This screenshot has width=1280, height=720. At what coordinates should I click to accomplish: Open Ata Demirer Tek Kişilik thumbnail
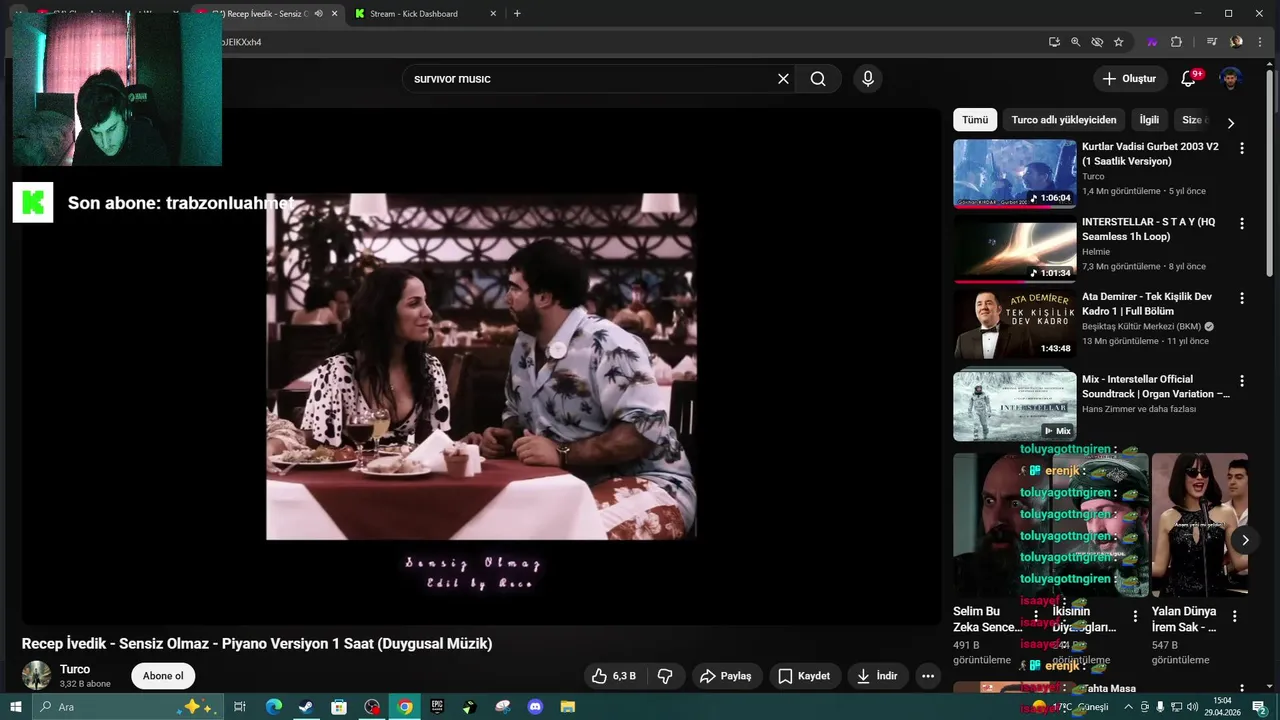tap(1014, 324)
